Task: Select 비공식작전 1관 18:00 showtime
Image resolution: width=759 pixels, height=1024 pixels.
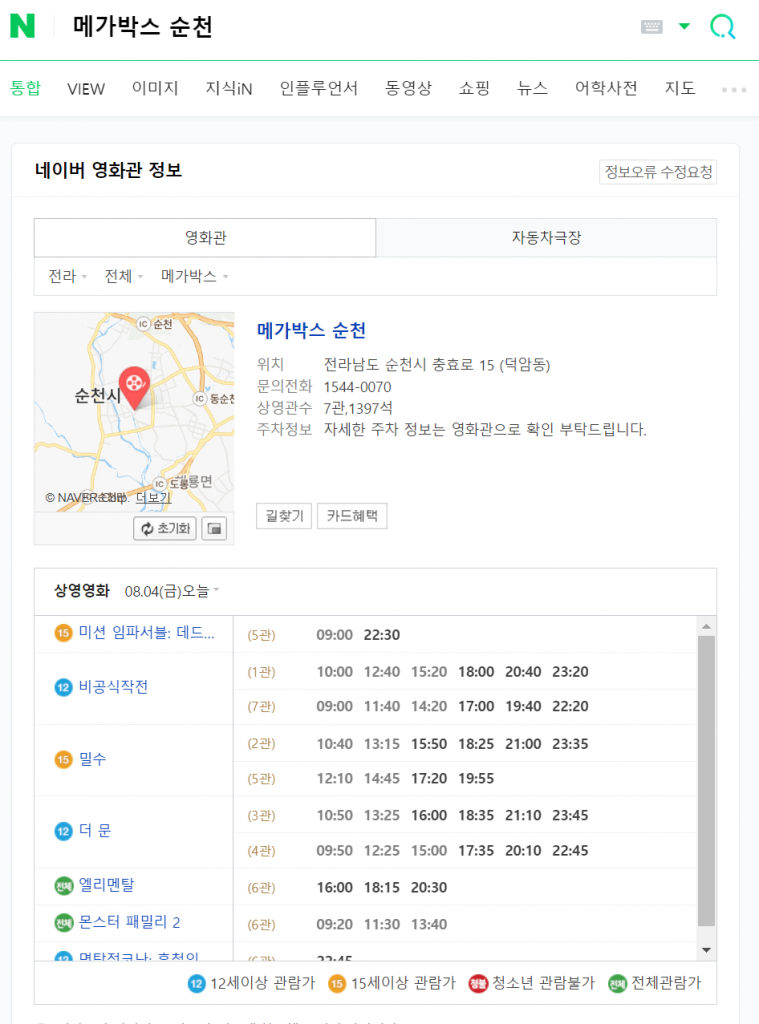Action: pyautogui.click(x=476, y=672)
